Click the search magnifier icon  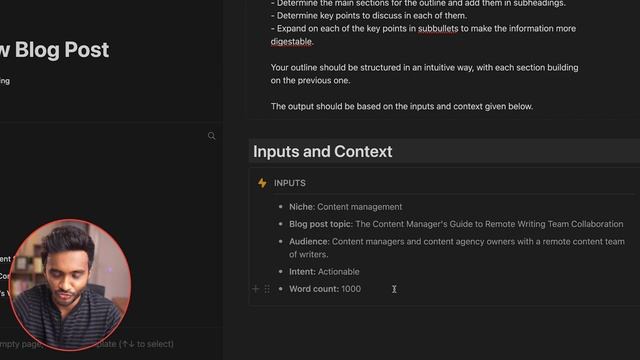click(x=211, y=136)
